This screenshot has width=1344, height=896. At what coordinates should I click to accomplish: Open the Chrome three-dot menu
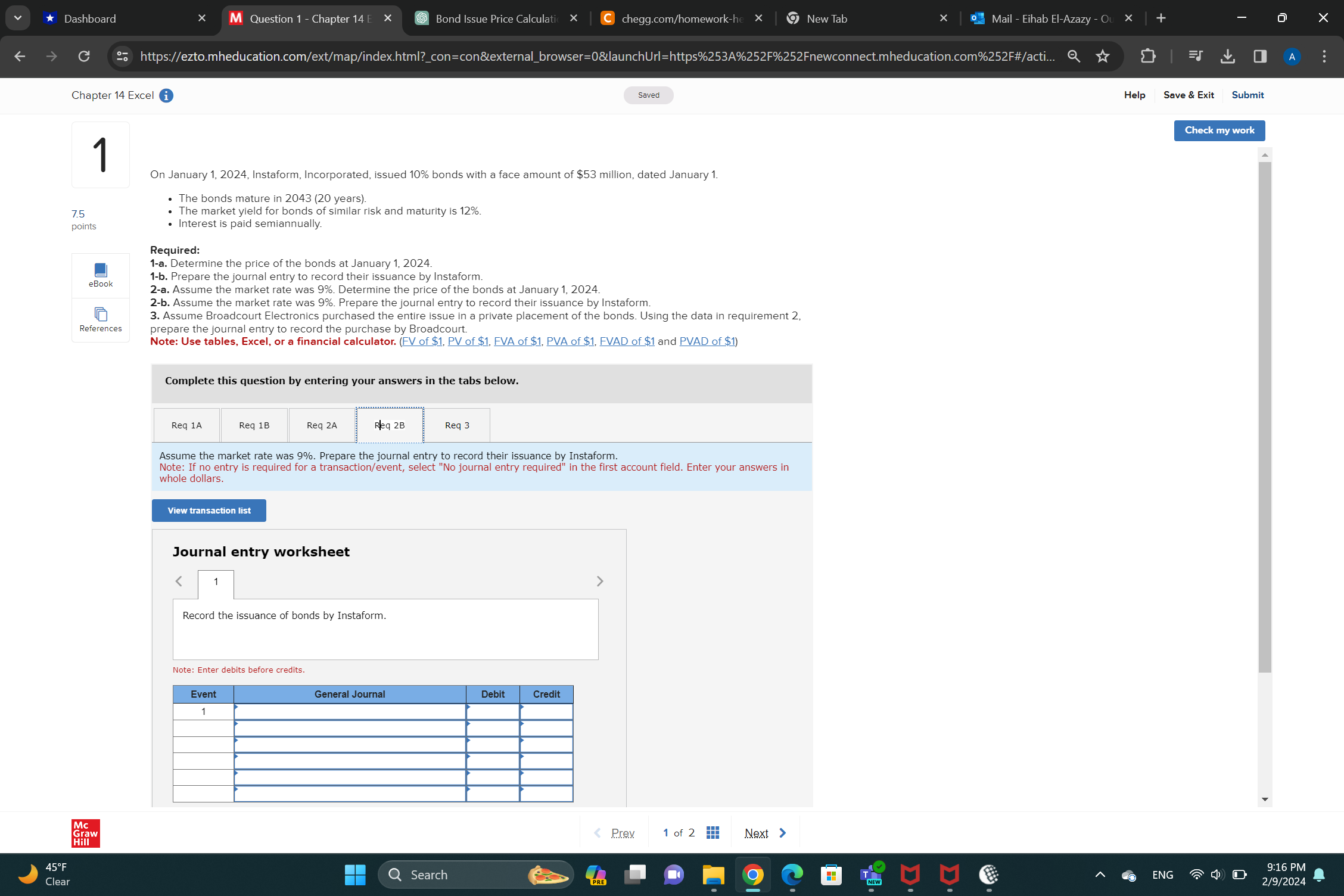click(x=1323, y=56)
